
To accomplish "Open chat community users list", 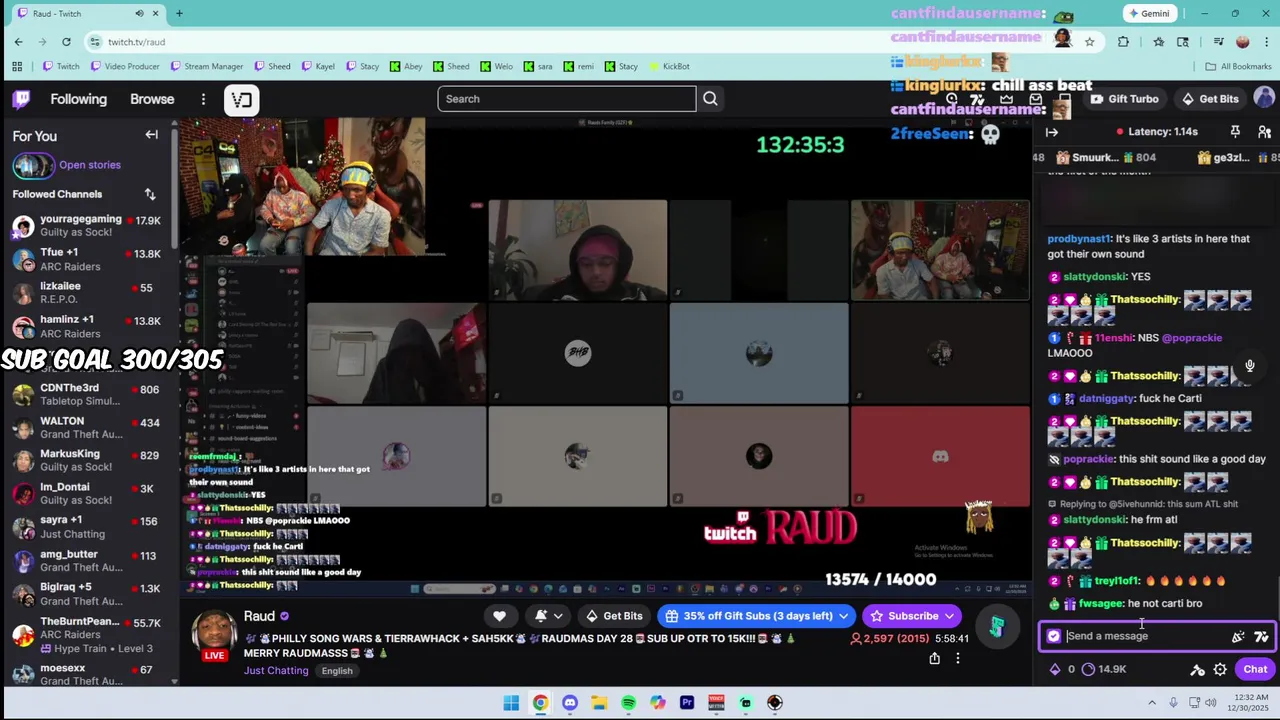I will (1264, 132).
